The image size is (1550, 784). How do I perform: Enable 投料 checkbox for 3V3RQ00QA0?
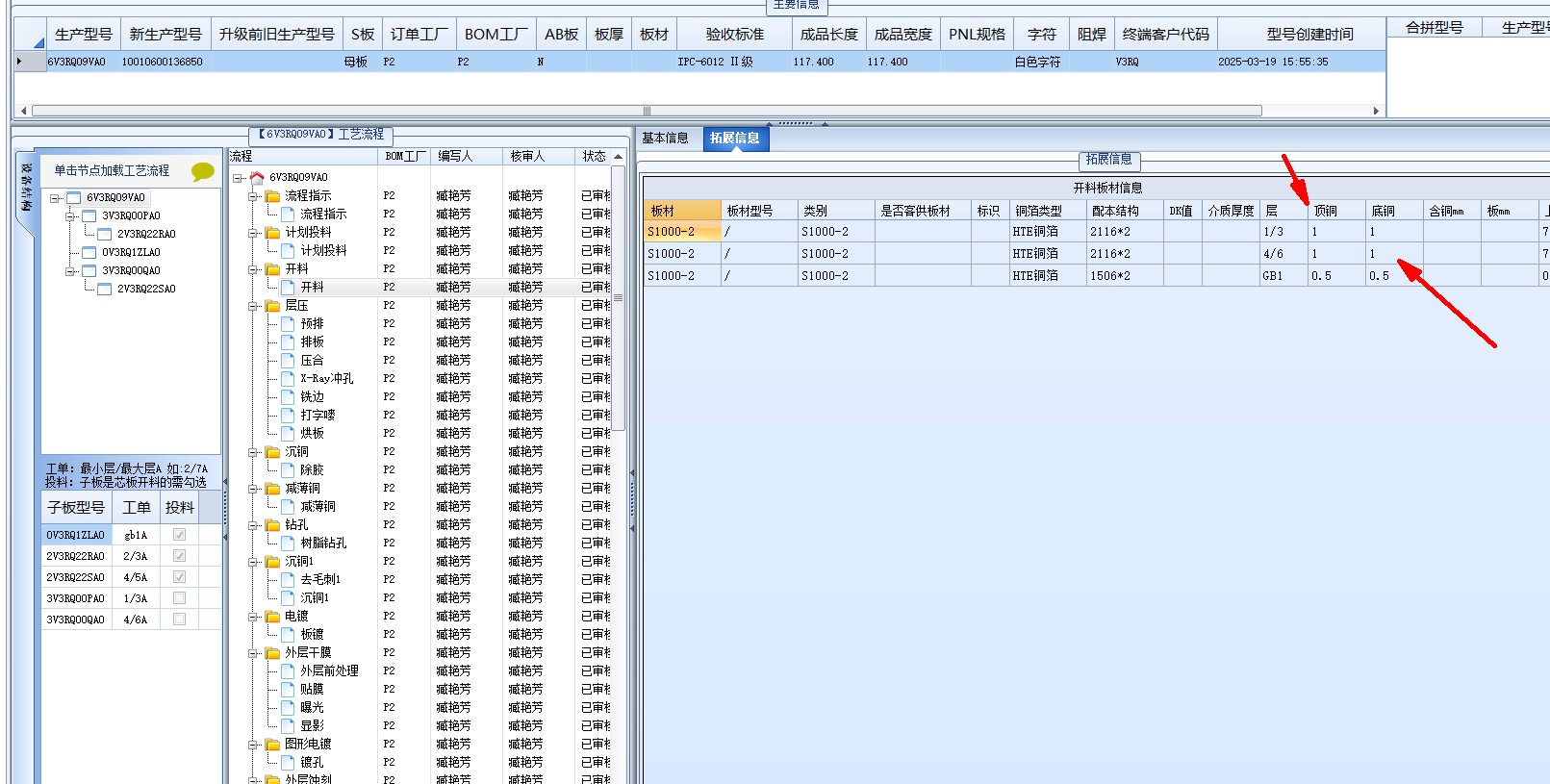pyautogui.click(x=179, y=620)
